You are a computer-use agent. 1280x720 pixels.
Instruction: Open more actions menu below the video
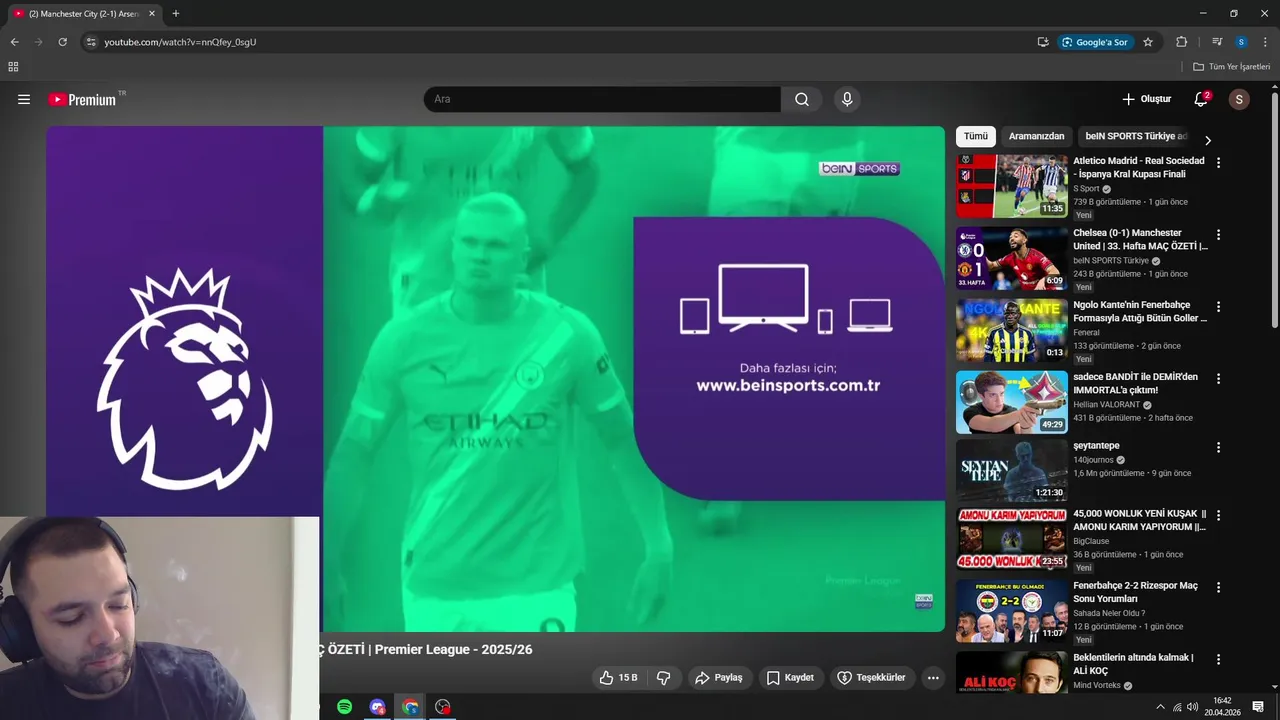tap(933, 677)
